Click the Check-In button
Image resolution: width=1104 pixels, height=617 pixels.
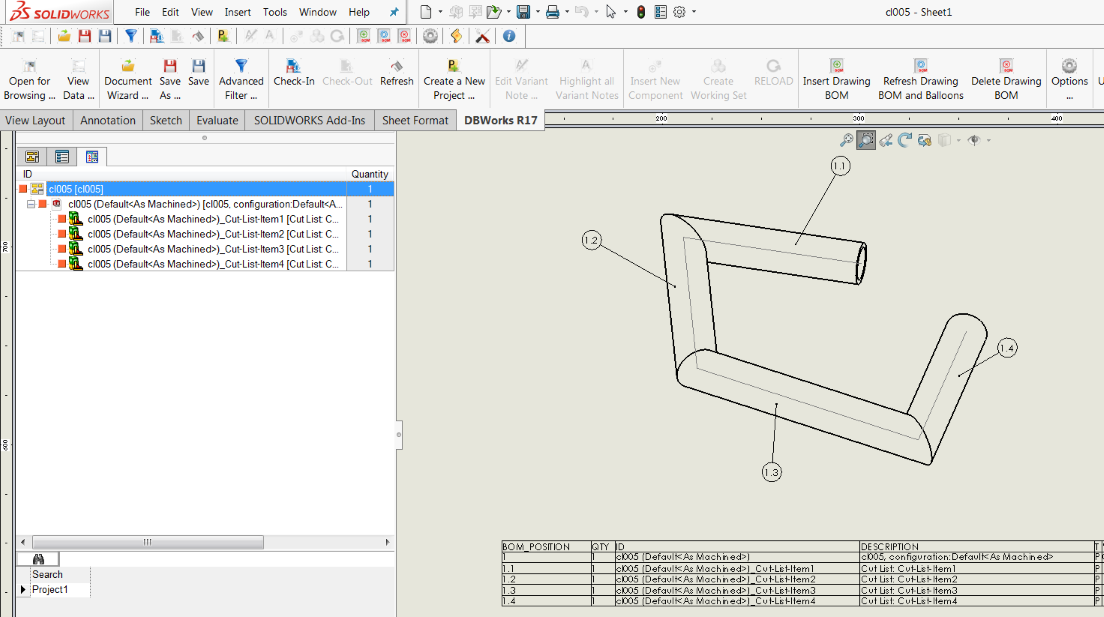click(294, 73)
